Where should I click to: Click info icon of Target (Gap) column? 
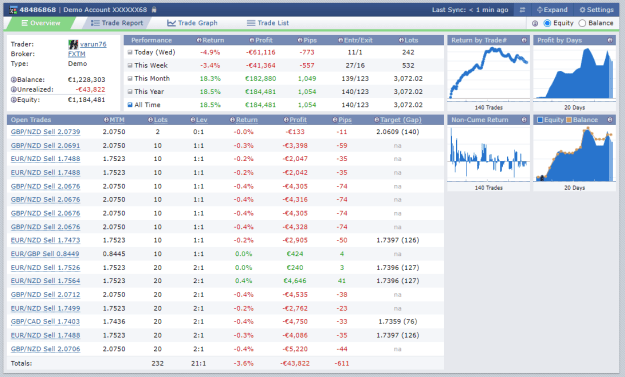click(x=377, y=120)
